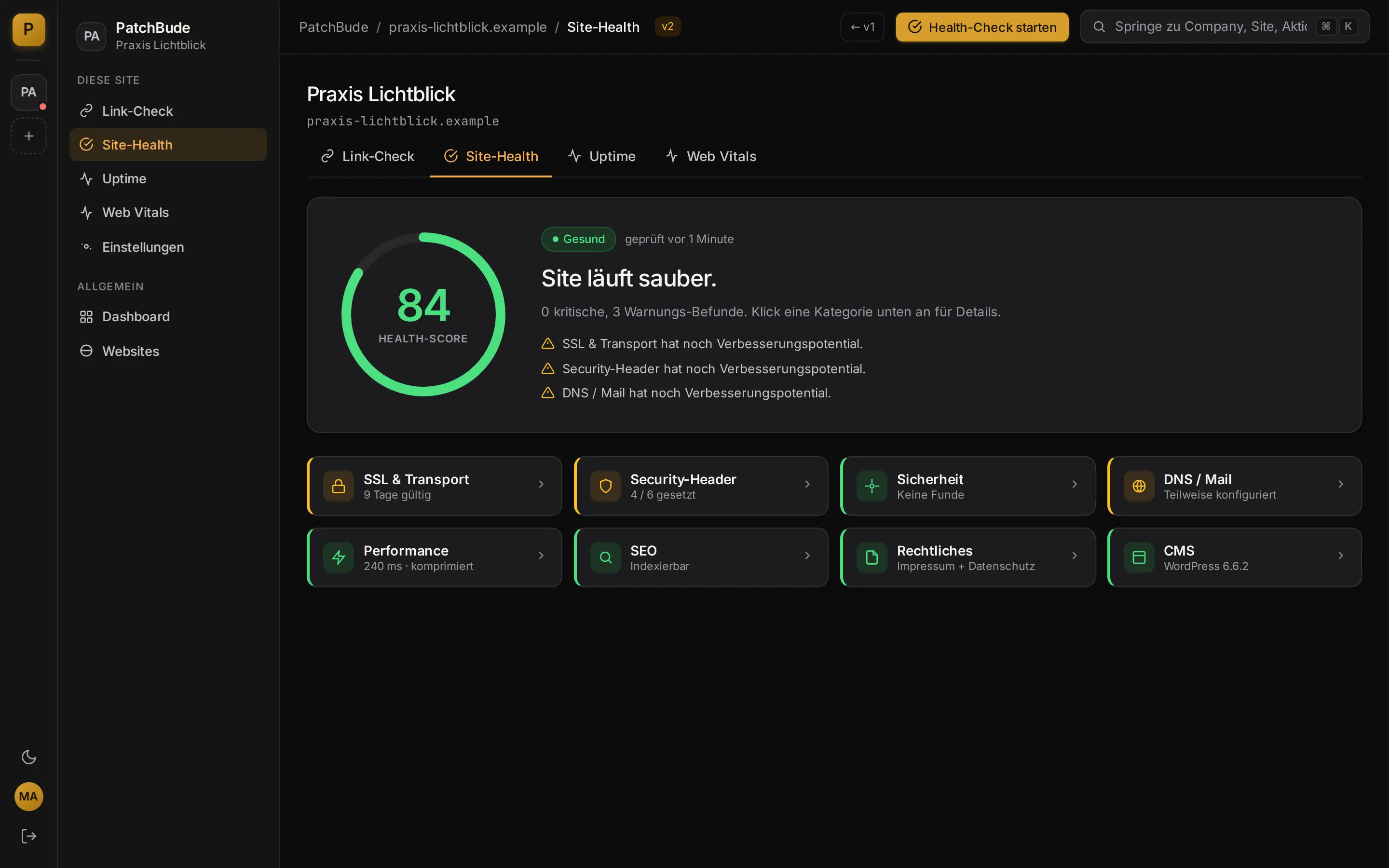Open Einstellungen in the sidebar
This screenshot has width=1389, height=868.
click(x=168, y=247)
